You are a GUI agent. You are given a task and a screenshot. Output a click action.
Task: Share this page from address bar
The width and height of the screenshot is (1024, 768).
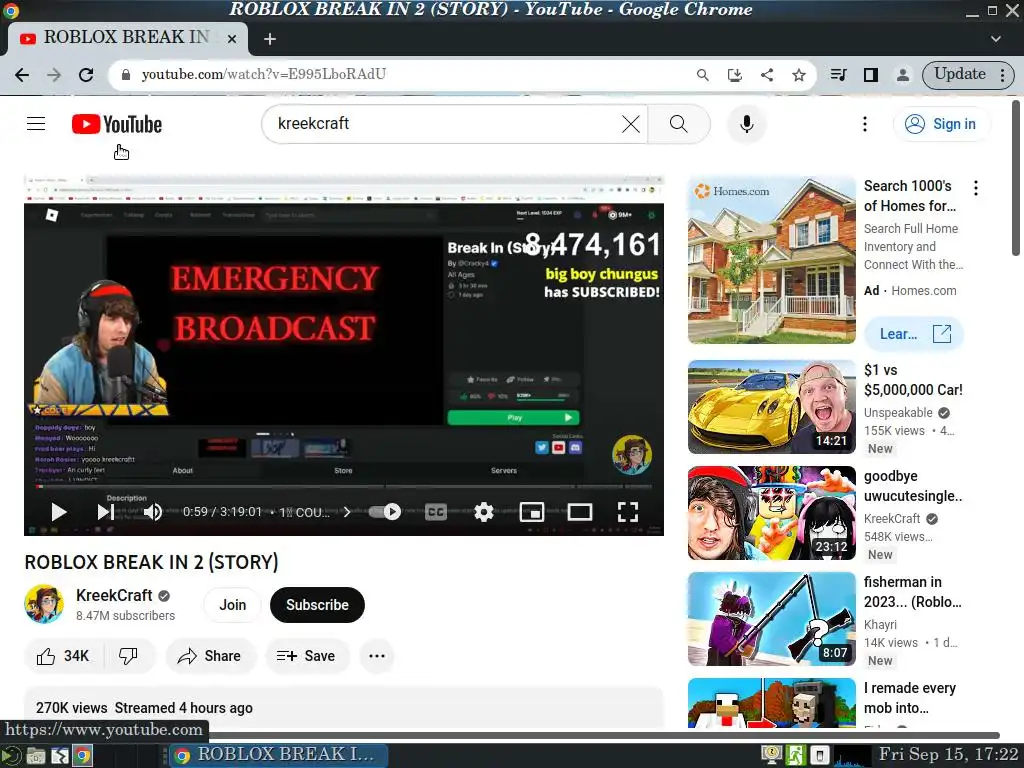(767, 74)
